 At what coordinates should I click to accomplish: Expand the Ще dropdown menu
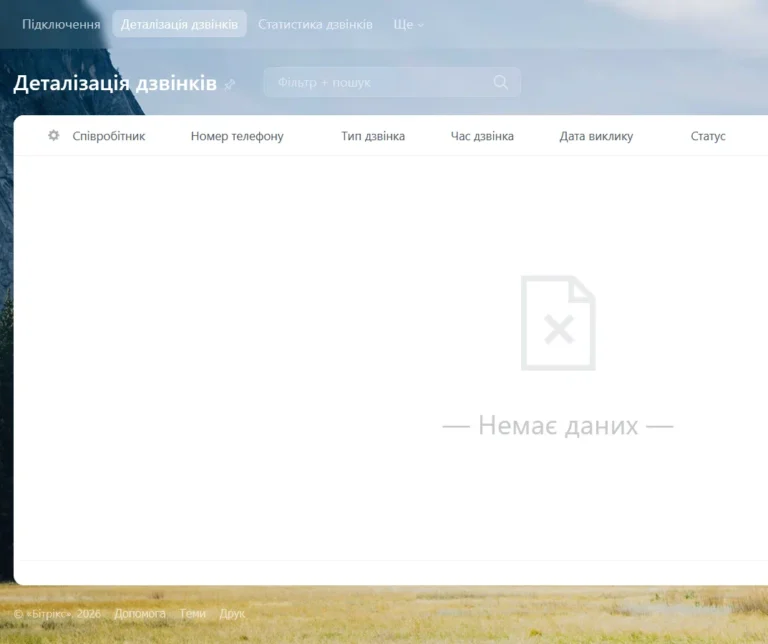[x=408, y=24]
